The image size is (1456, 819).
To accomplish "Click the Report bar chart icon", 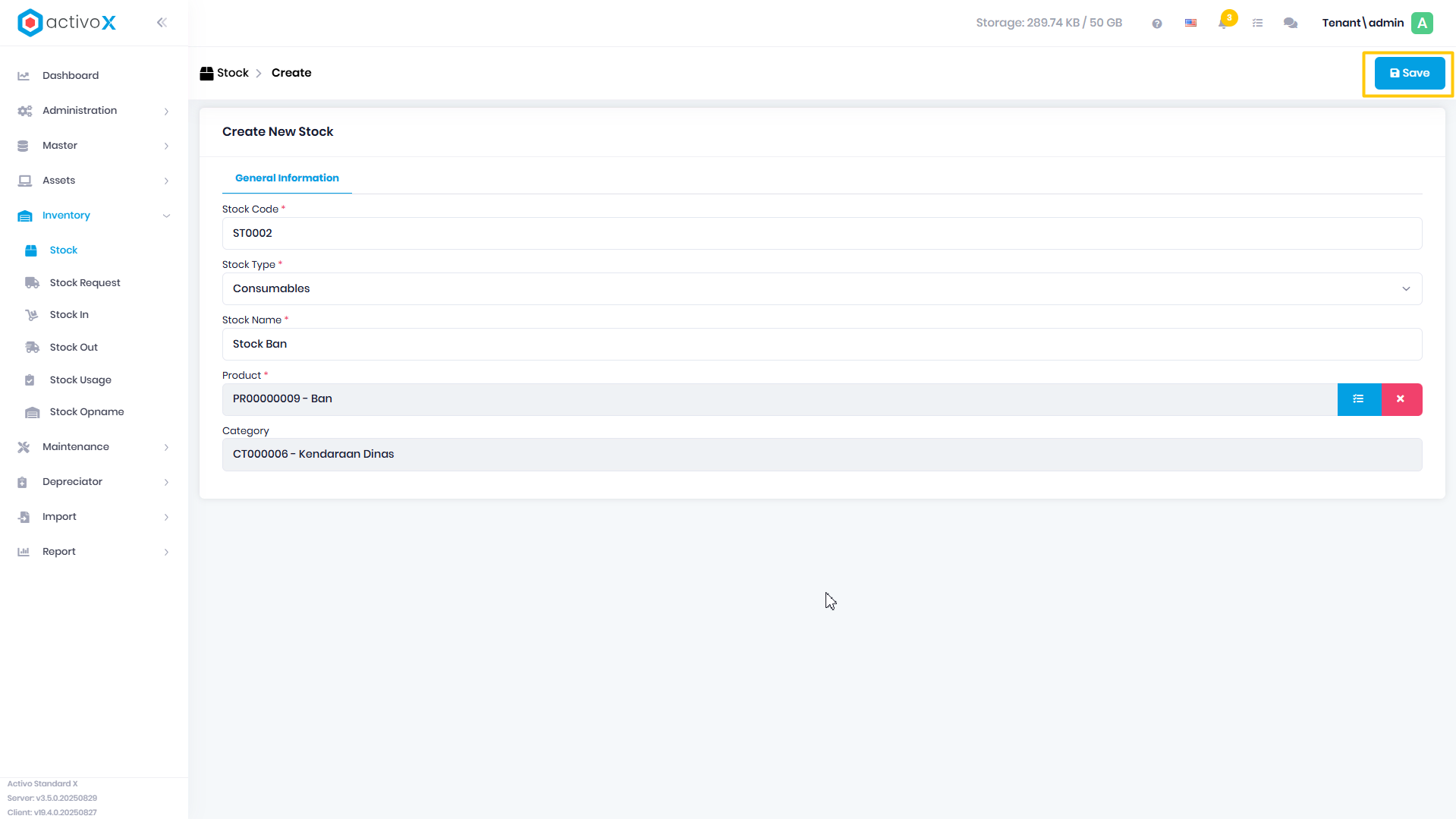I will pos(24,552).
